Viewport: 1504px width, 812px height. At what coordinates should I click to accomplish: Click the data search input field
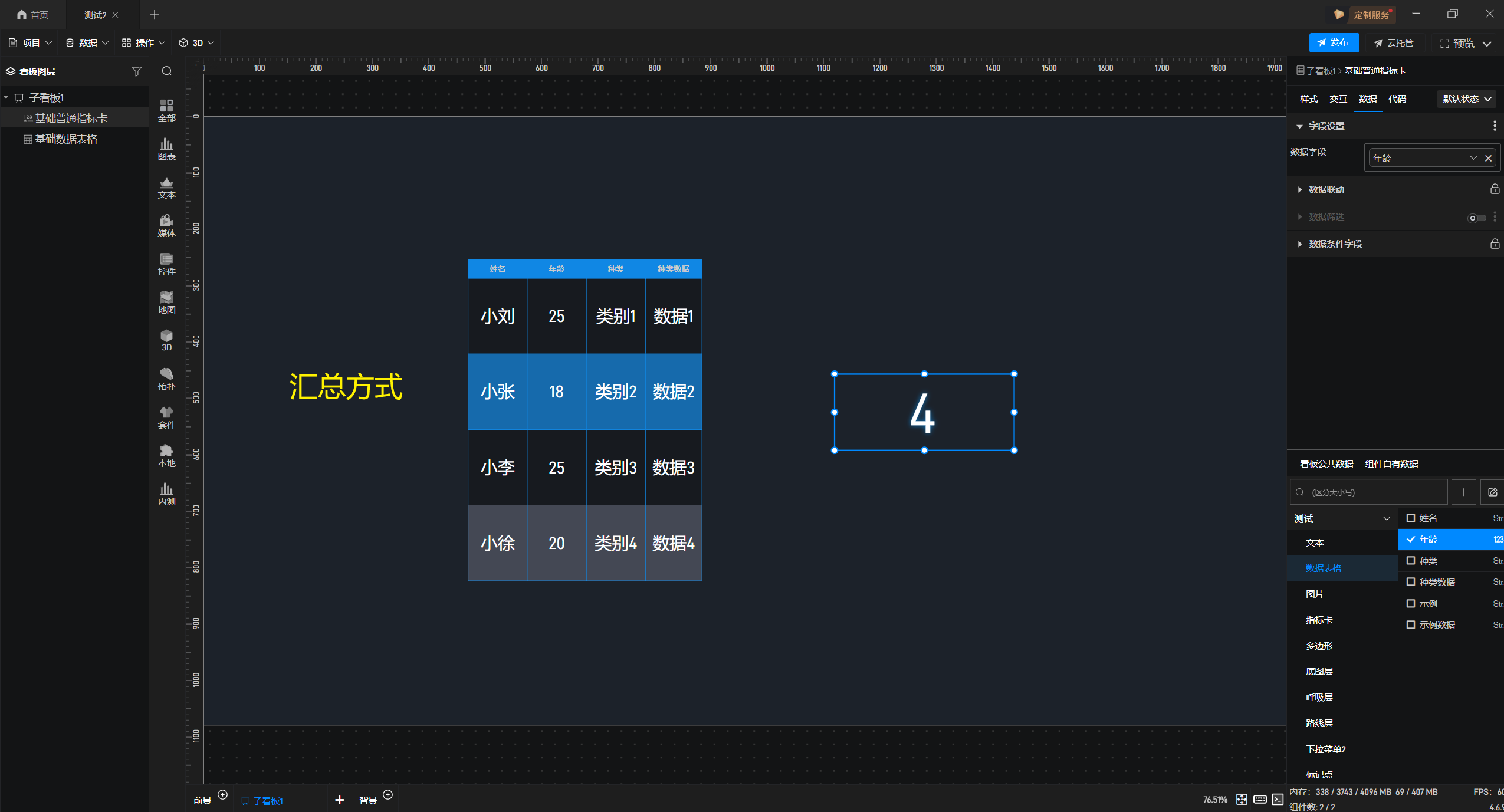coord(1374,492)
